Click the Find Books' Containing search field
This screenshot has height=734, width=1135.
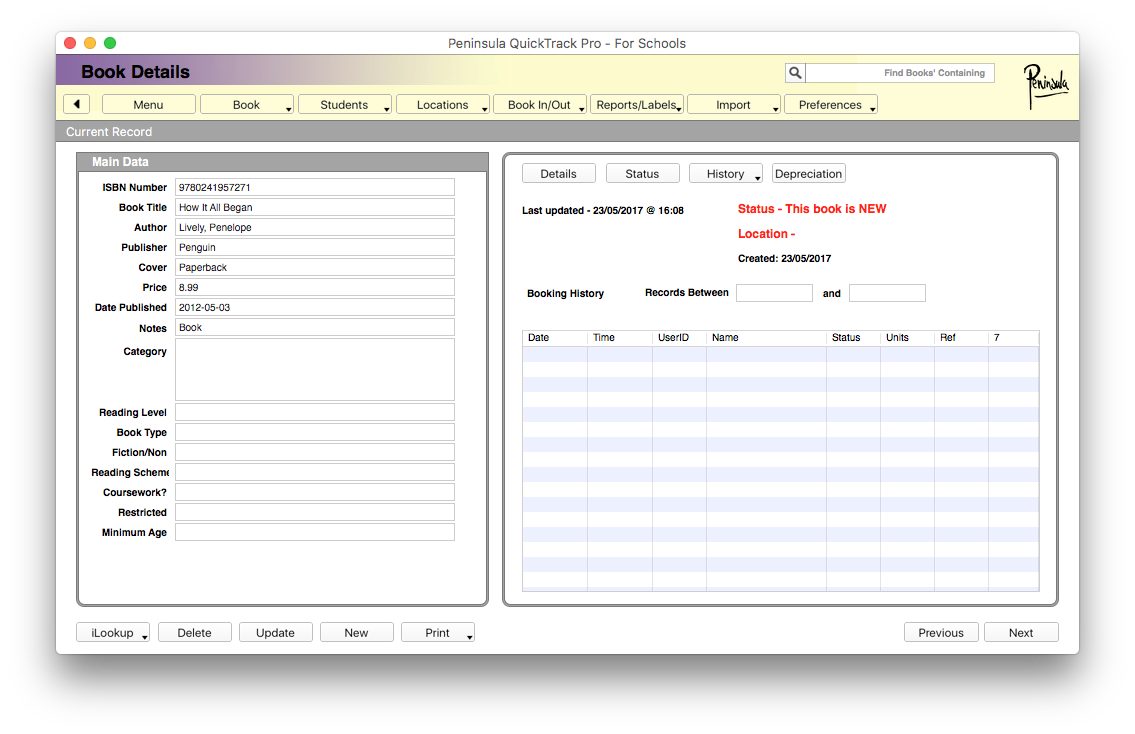900,72
